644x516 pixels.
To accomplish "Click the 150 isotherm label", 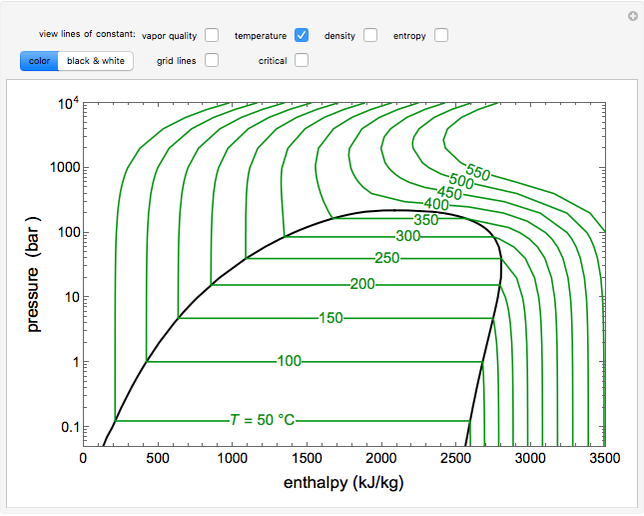I will [x=330, y=318].
